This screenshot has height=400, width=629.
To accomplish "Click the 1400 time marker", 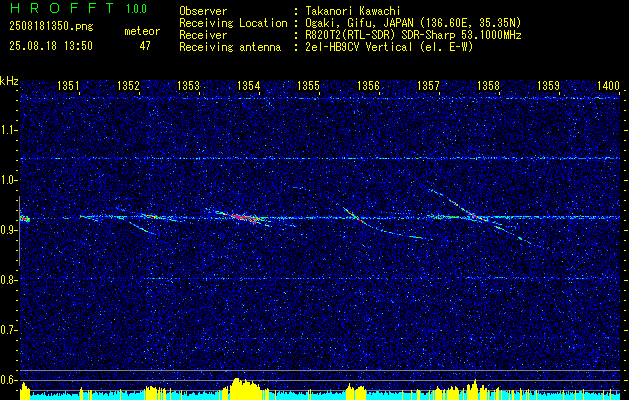I will tap(609, 85).
